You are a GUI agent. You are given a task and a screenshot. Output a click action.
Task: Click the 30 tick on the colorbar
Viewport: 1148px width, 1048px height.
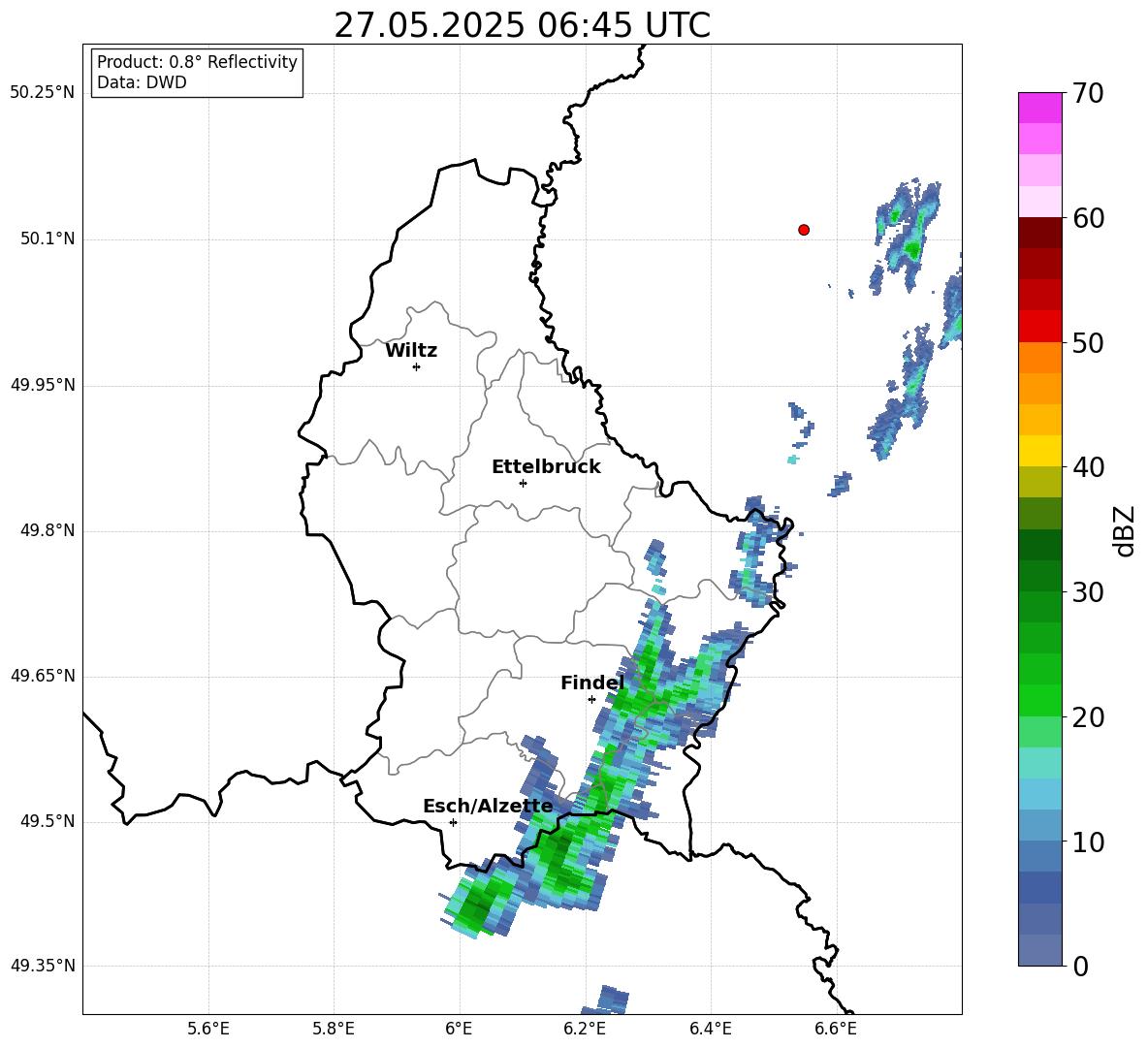[x=1088, y=592]
